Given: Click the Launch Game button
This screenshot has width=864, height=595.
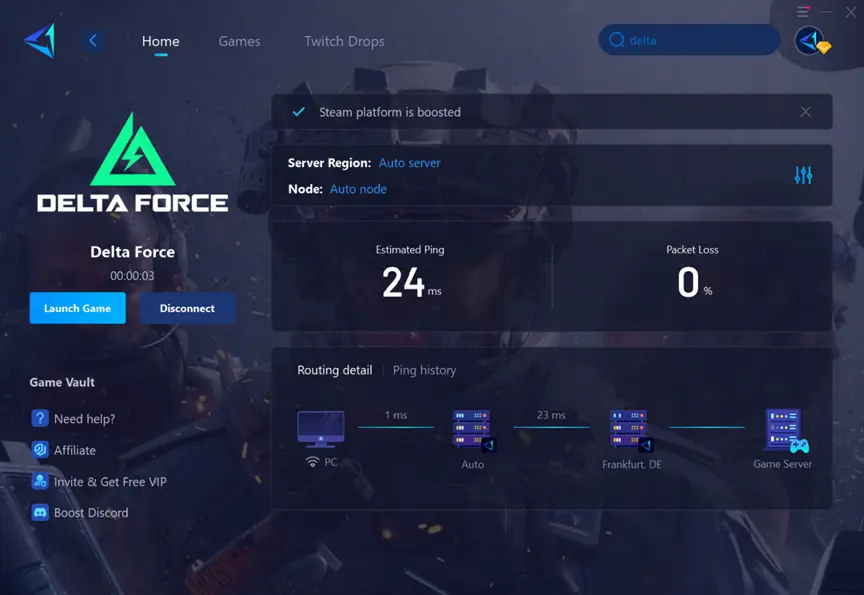Looking at the screenshot, I should (x=77, y=308).
